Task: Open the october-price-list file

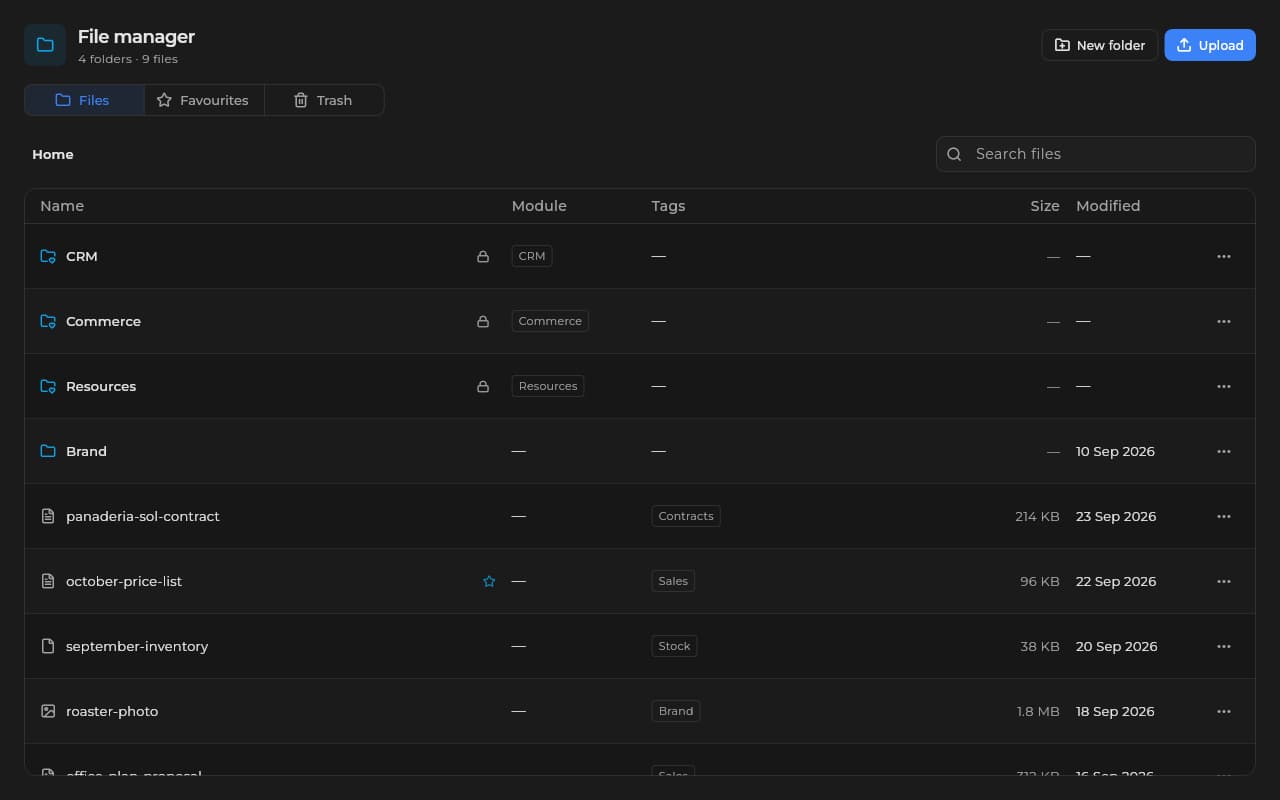Action: 124,581
